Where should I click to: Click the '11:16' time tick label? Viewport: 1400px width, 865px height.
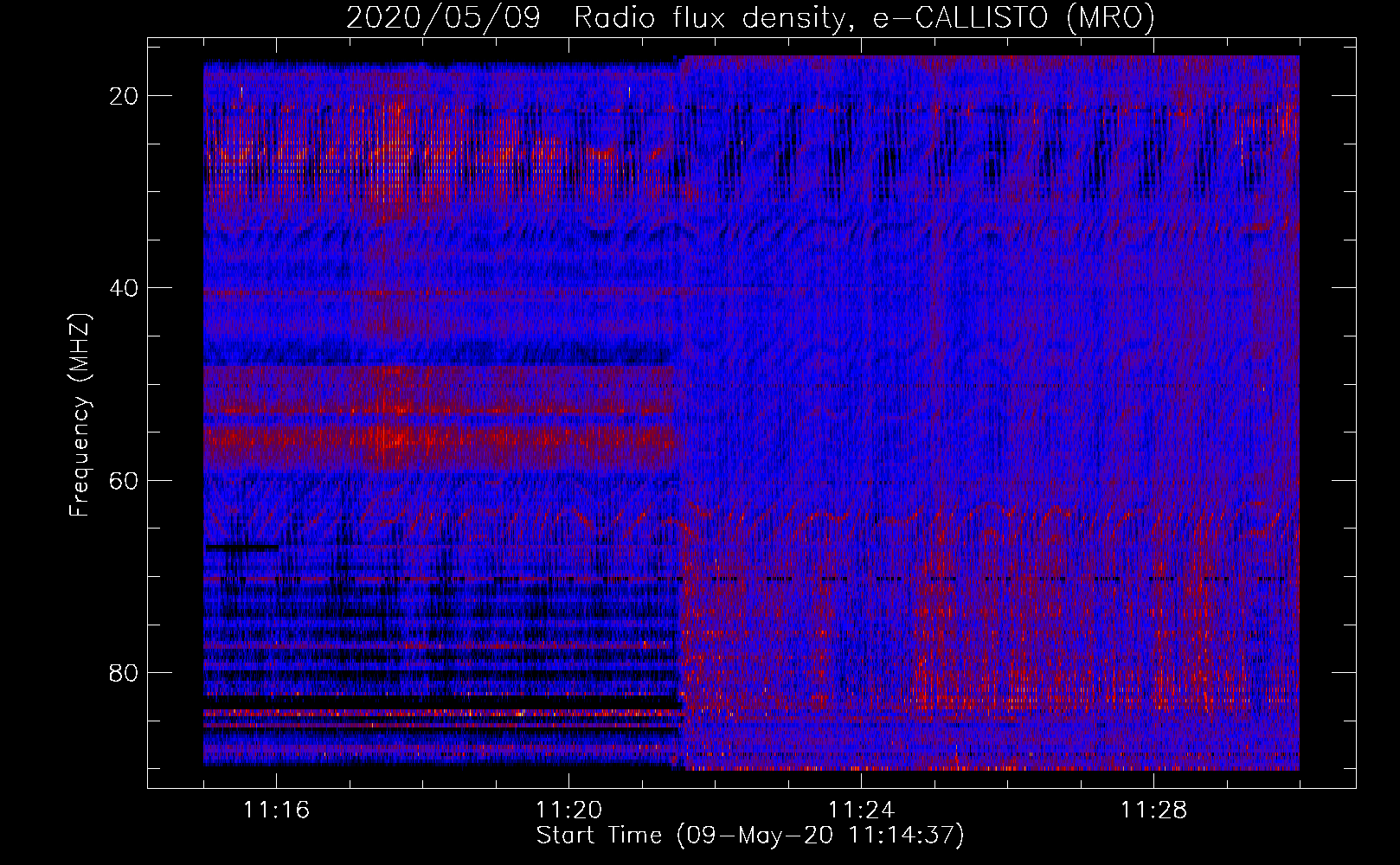tap(276, 811)
